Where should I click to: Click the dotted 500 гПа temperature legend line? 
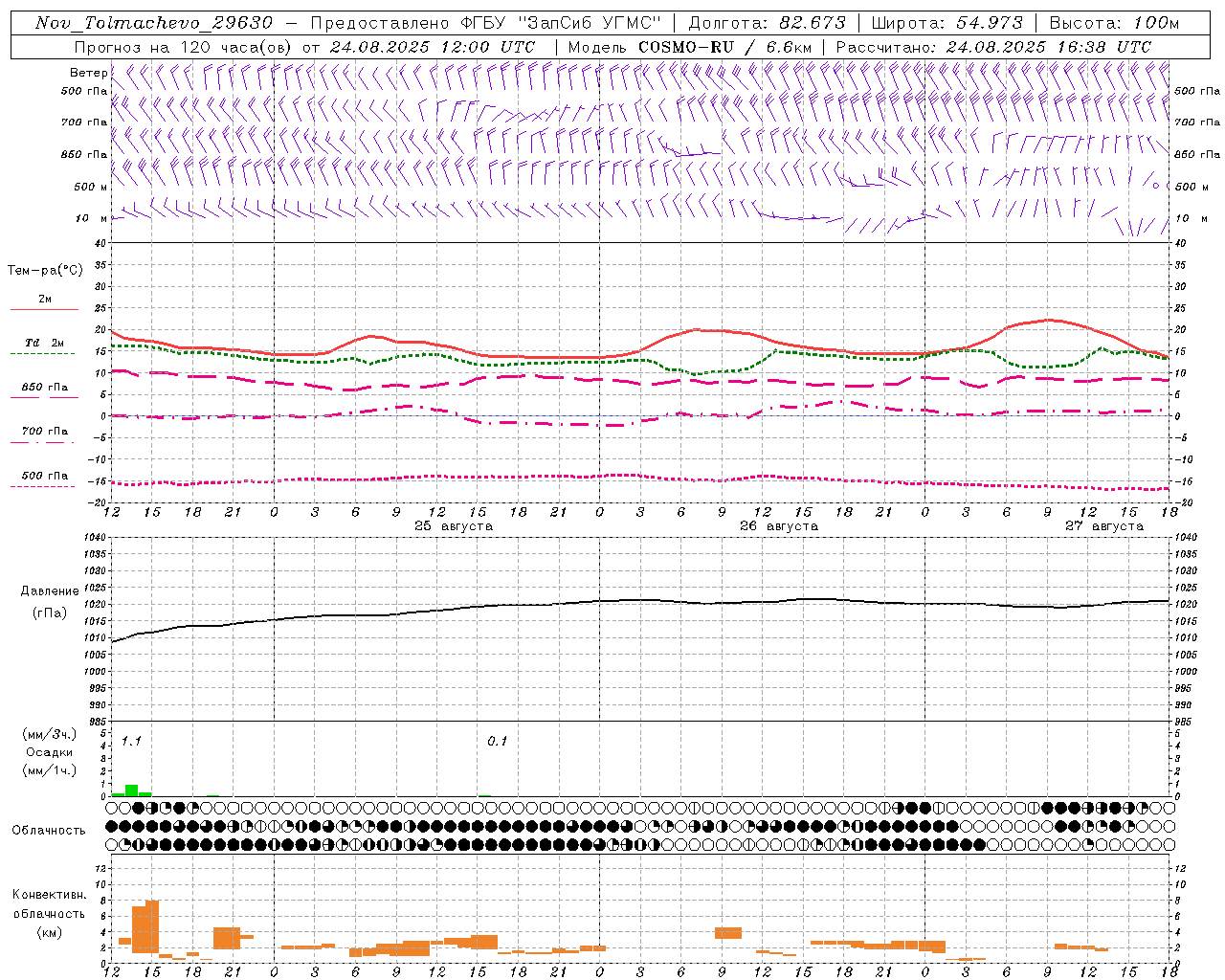point(43,486)
